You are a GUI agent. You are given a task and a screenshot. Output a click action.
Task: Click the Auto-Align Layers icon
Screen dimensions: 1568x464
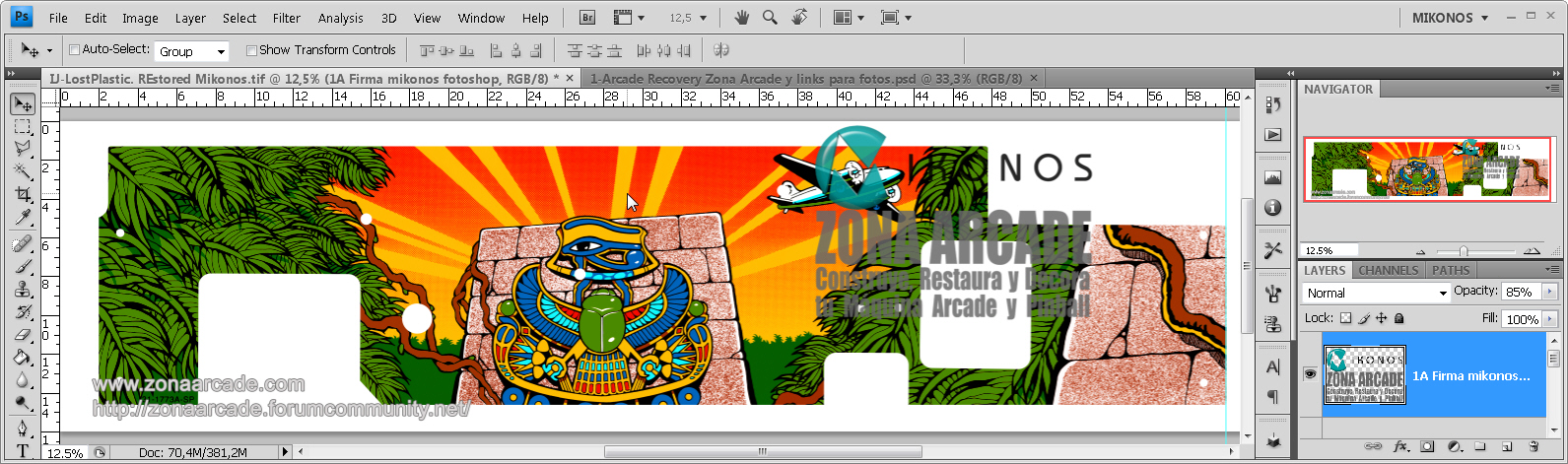tap(720, 50)
